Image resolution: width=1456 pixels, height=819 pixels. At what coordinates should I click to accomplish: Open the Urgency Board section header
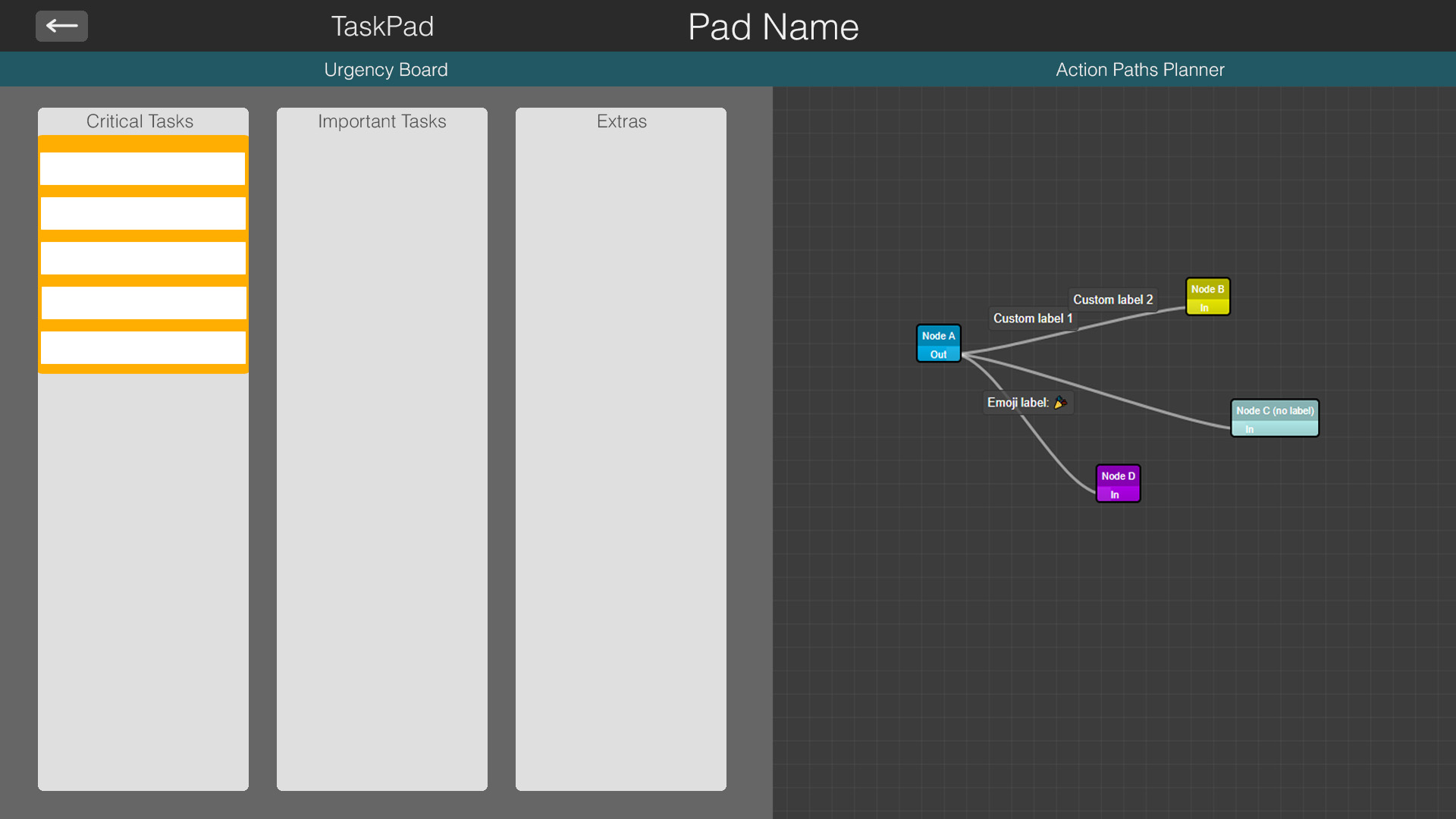tap(385, 70)
